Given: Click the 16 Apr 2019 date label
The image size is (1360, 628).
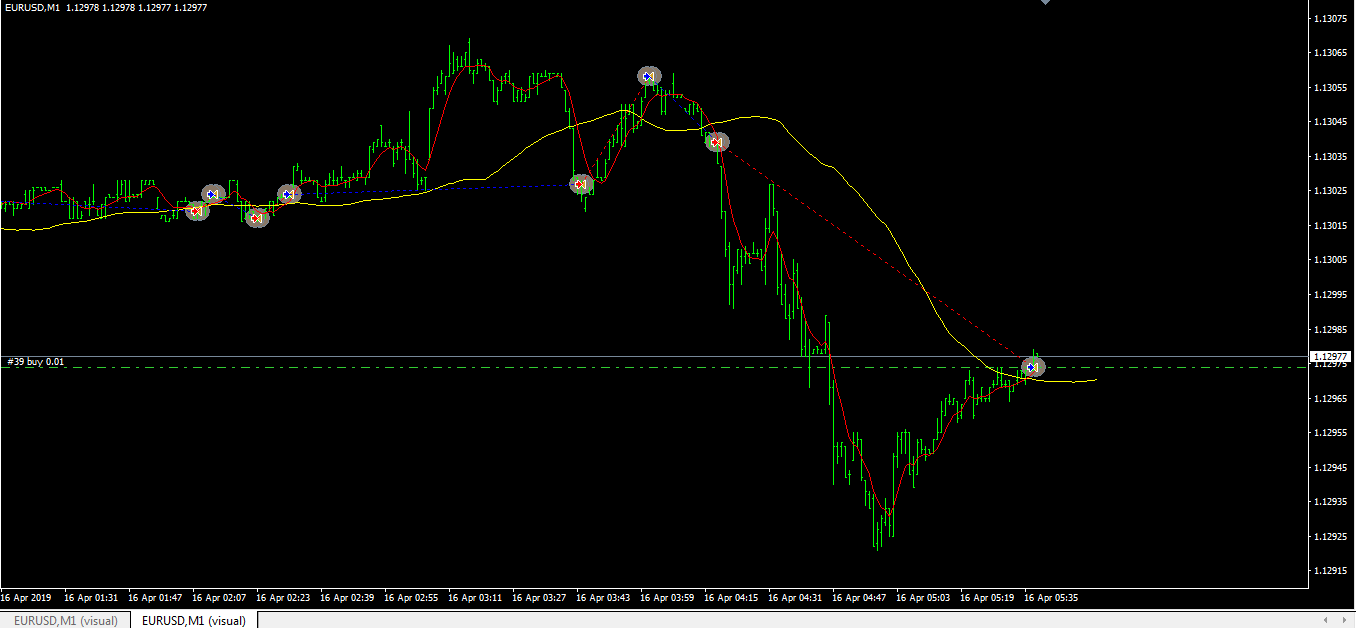Looking at the screenshot, I should pyautogui.click(x=25, y=598).
